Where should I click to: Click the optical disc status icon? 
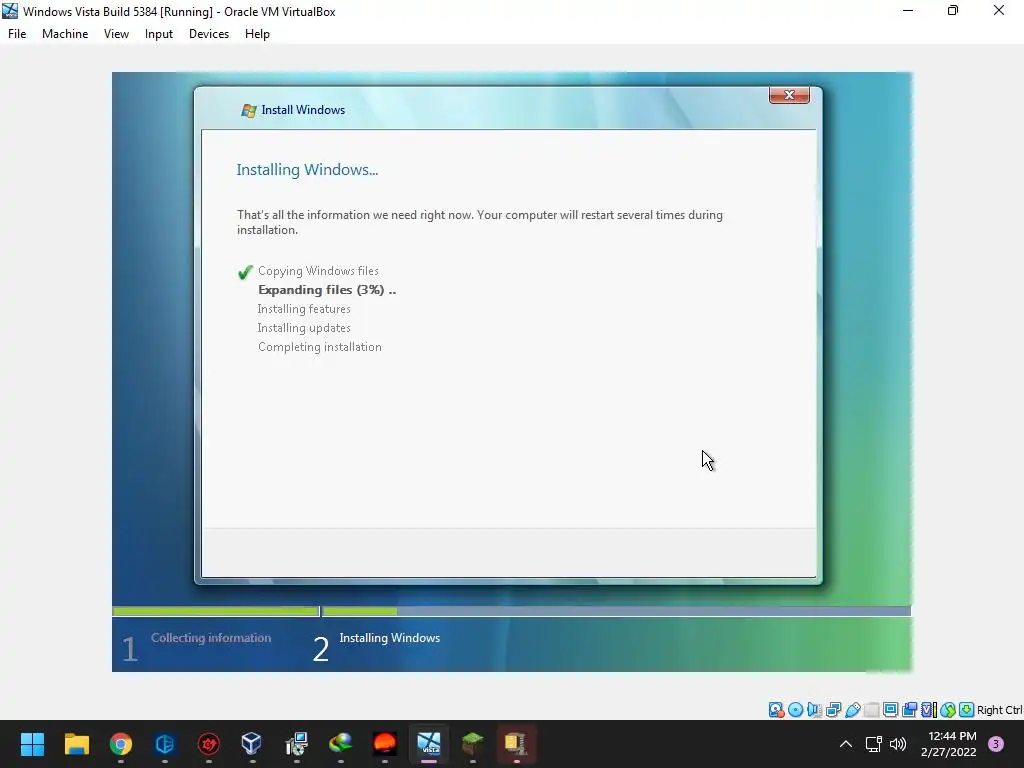click(795, 710)
